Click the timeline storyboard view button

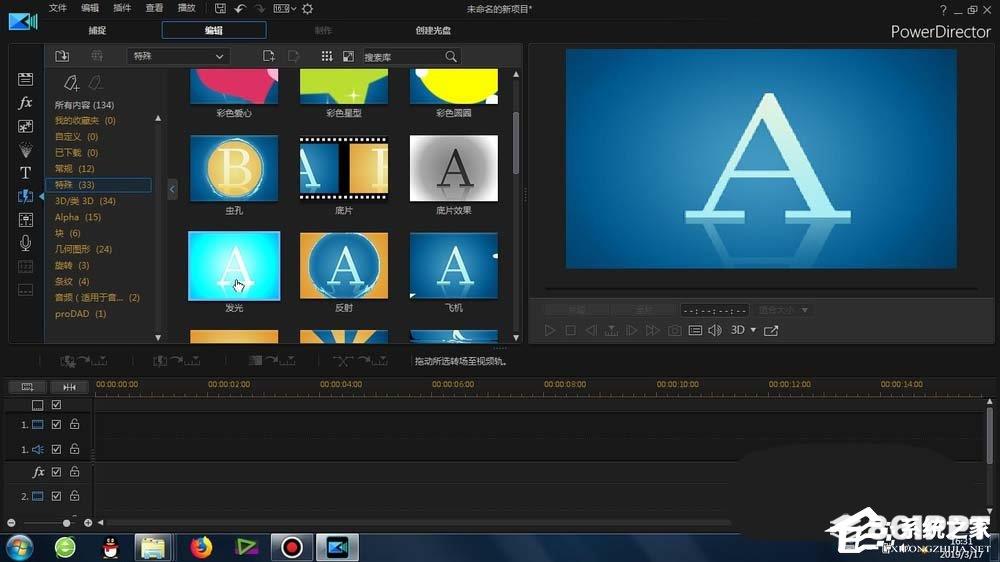[x=27, y=387]
